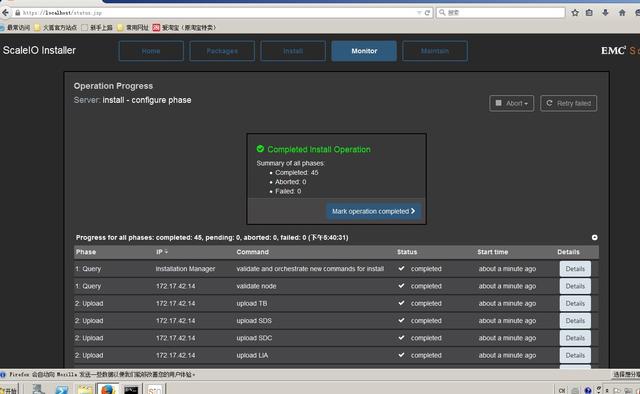Click the 'upload TB' command text

coord(252,303)
